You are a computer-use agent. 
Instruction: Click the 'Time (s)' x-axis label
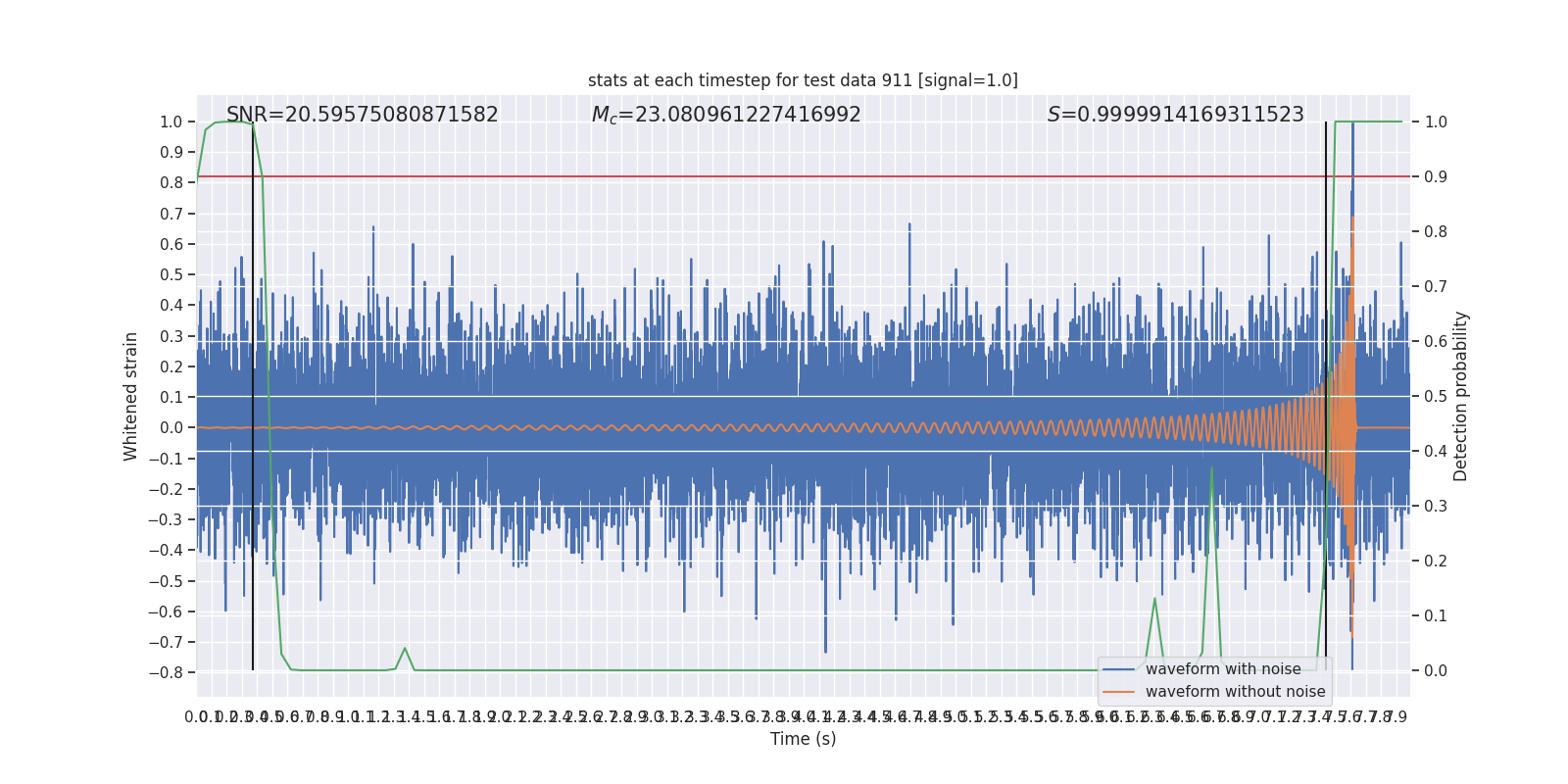point(803,739)
